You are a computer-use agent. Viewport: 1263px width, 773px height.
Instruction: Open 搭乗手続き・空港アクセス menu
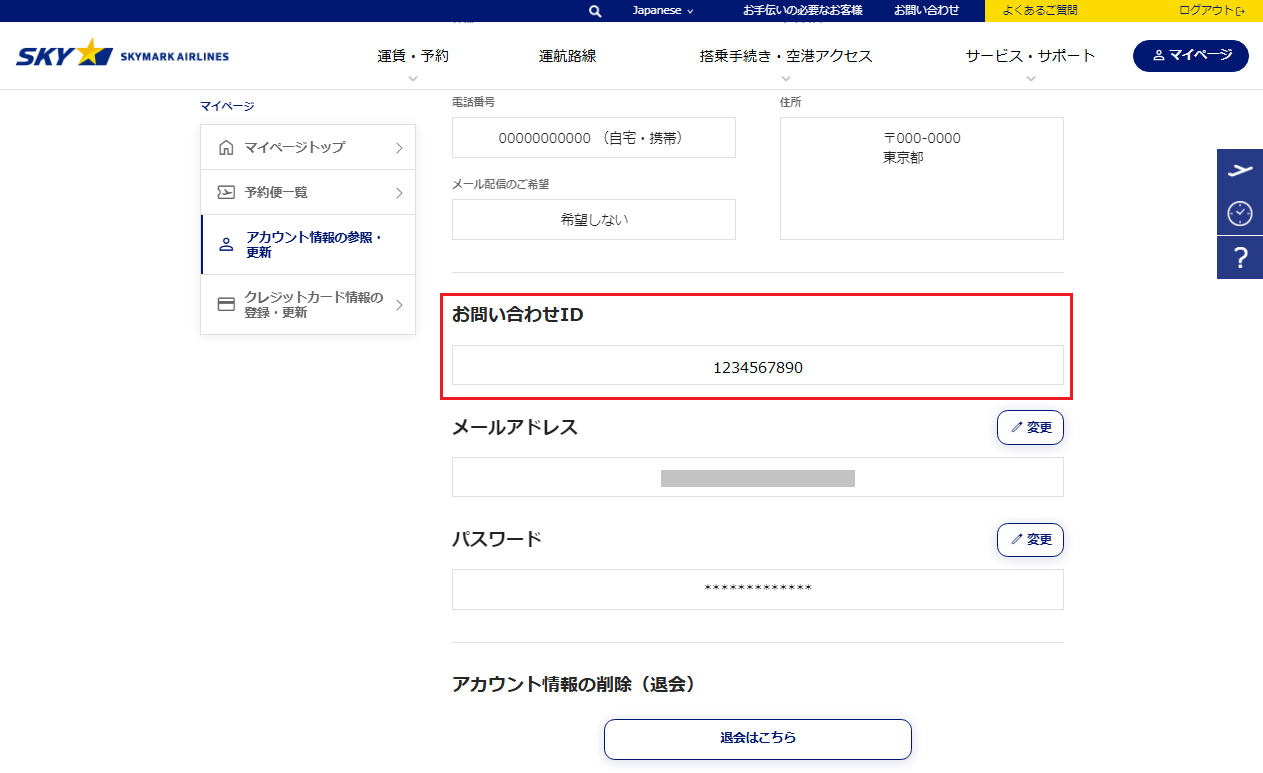785,57
